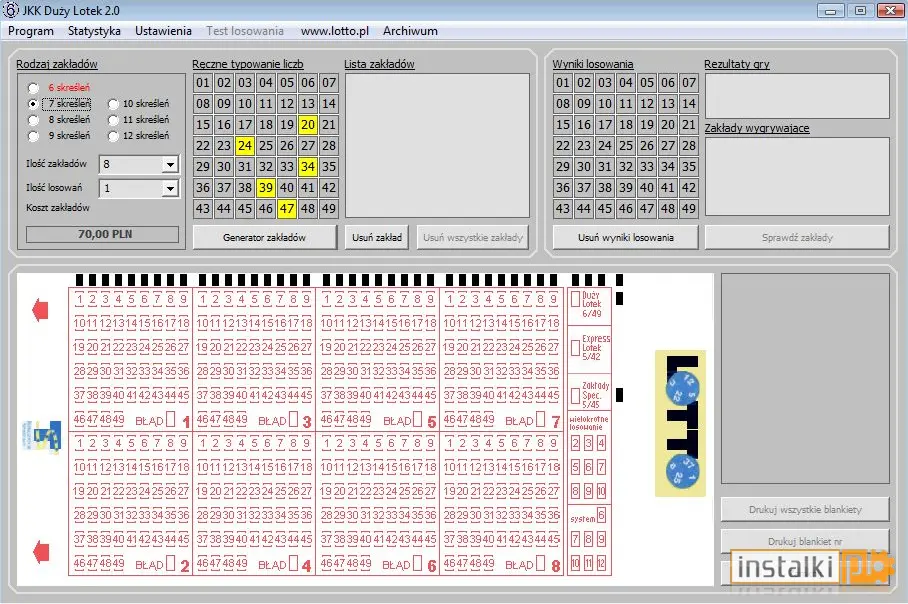Tick the BŁĄD box of coupon field 7
Screen dimensions: 908x604
tap(541, 419)
